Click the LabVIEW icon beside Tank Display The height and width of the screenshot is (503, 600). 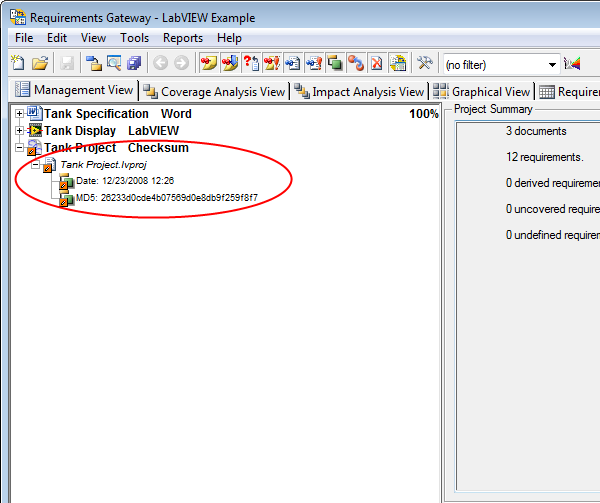pos(34,131)
